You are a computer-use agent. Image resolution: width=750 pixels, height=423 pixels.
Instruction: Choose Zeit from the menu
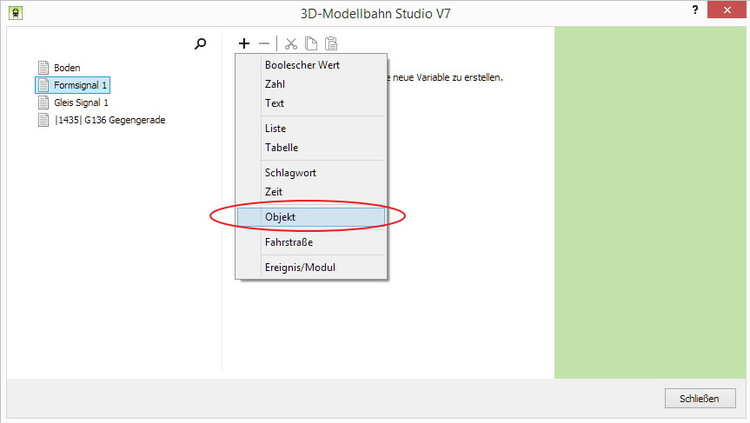pos(311,192)
